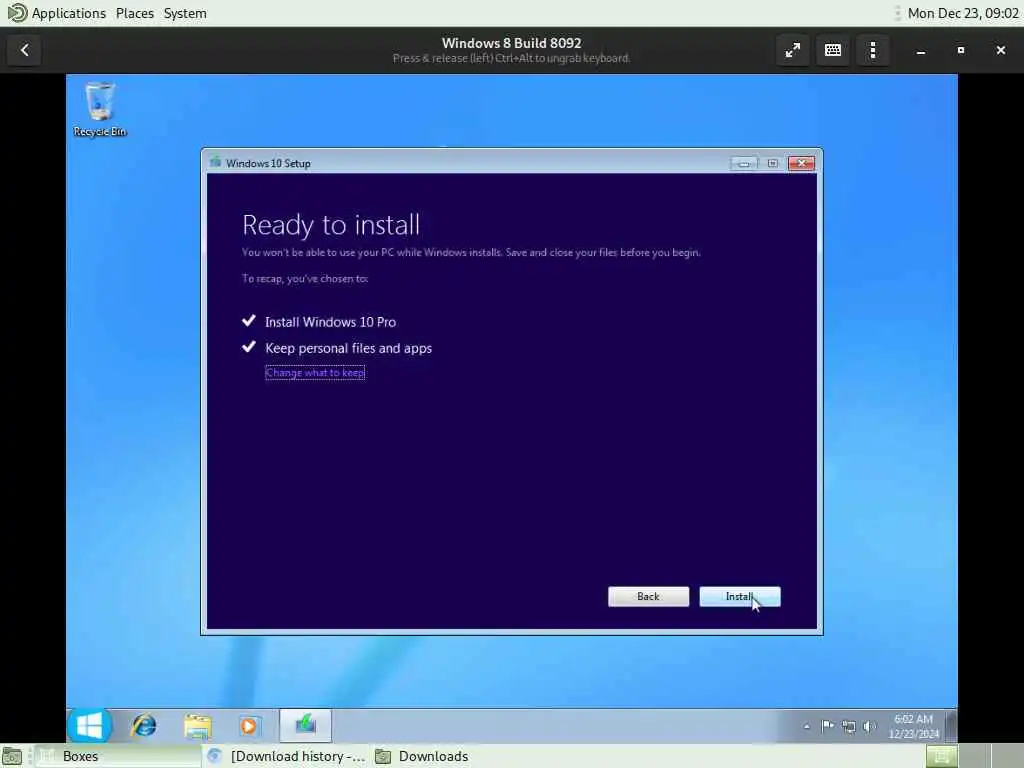Screen dimensions: 1024x768
Task: Open Recycle Bin icon on the desktop
Action: (x=100, y=109)
